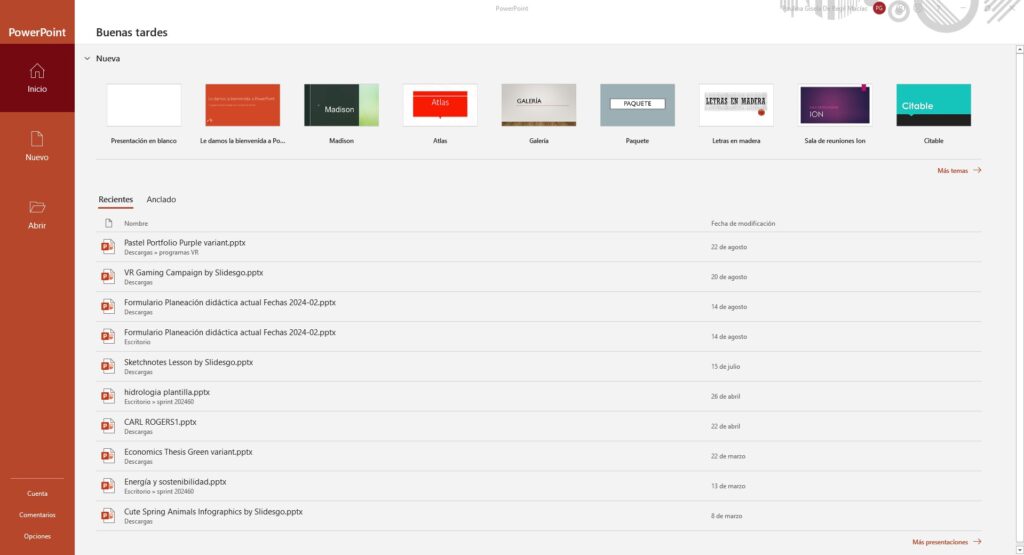
Task: Click the Inicio home icon in sidebar
Action: coord(37,71)
